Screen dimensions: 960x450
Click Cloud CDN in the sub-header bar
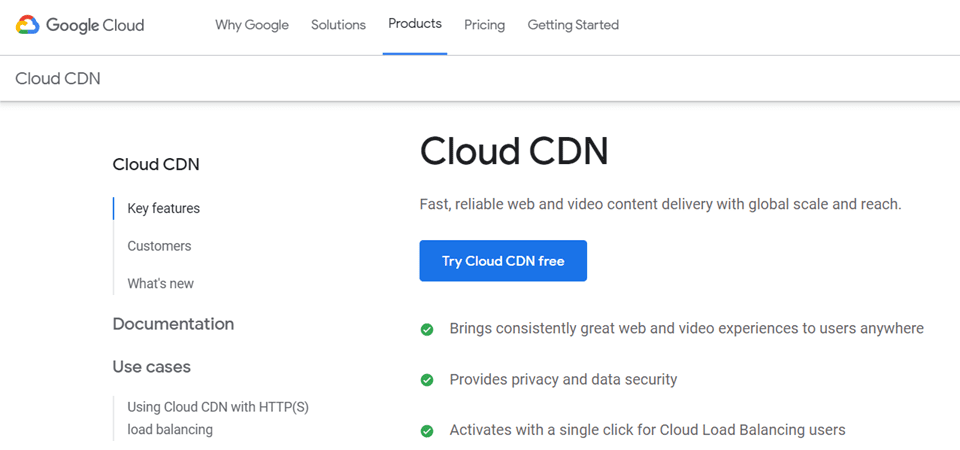click(x=58, y=78)
